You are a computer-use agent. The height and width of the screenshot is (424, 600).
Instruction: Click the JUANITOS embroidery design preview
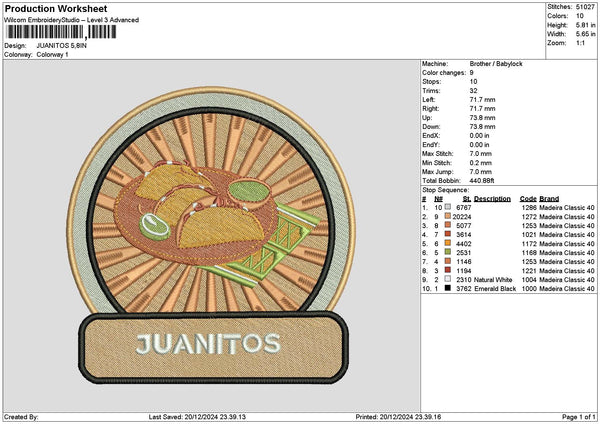[x=212, y=235]
